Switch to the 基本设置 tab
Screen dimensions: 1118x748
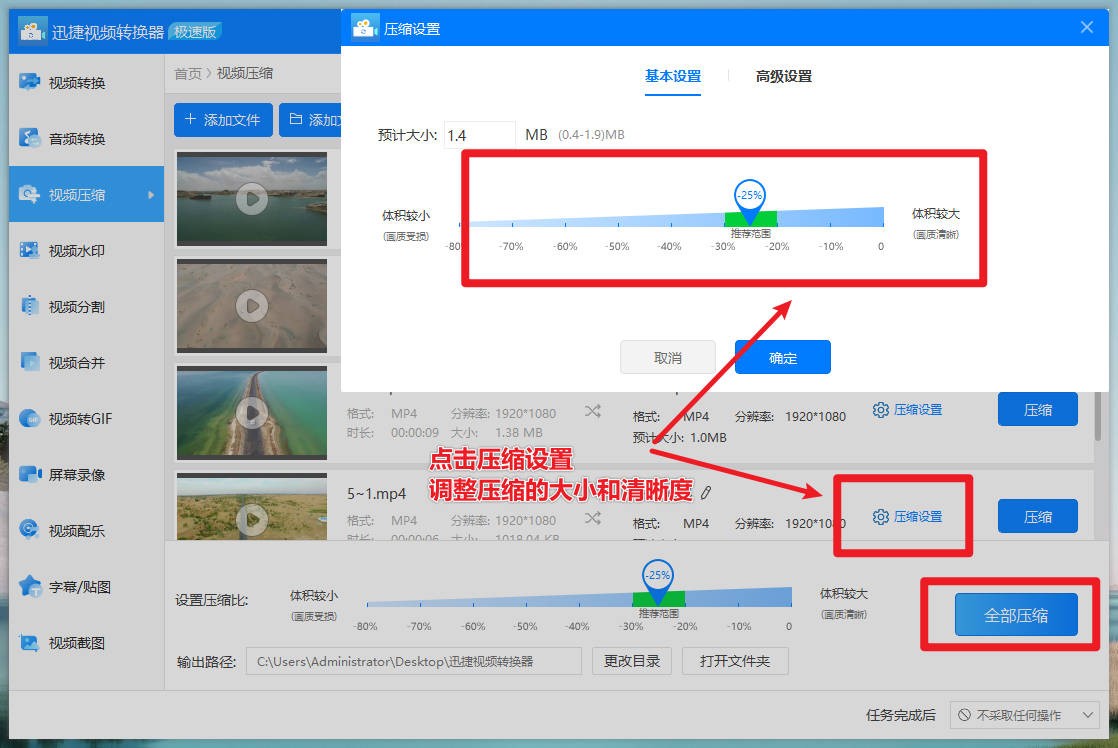(x=672, y=74)
